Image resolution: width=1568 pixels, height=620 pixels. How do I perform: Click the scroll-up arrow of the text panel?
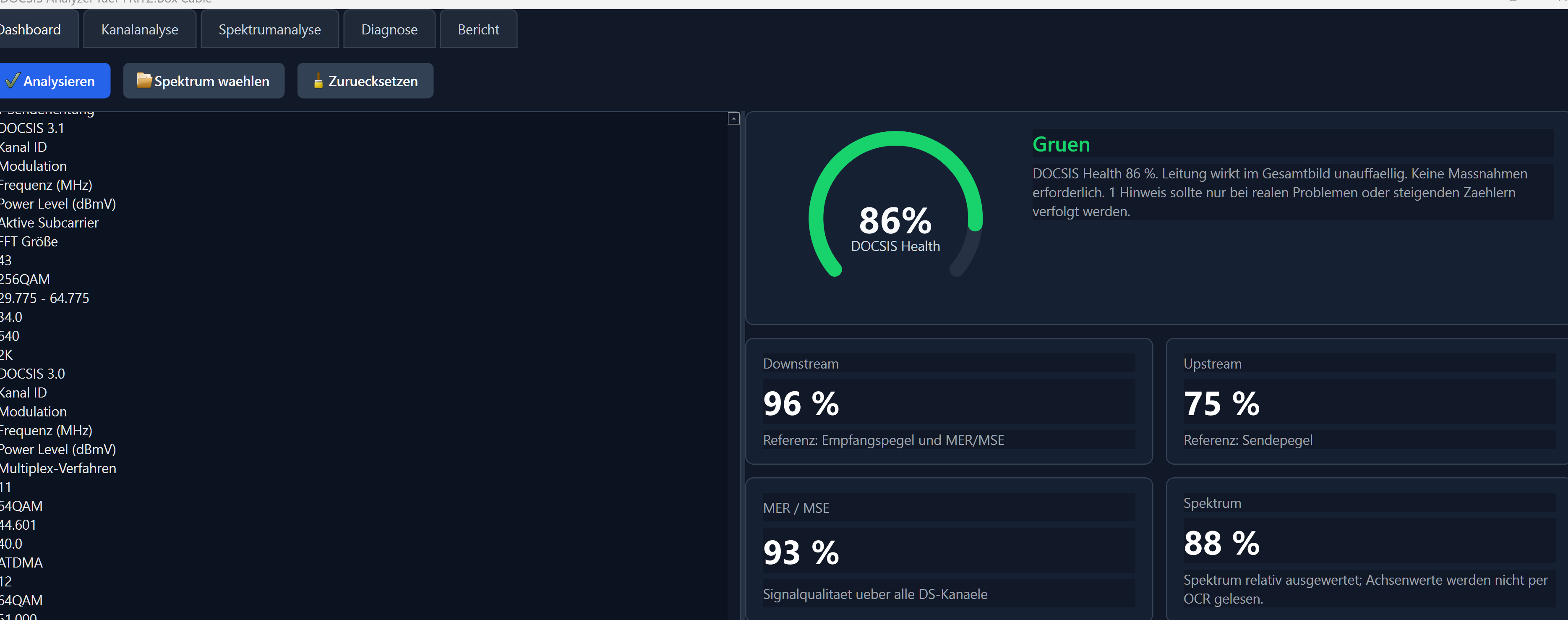click(733, 119)
